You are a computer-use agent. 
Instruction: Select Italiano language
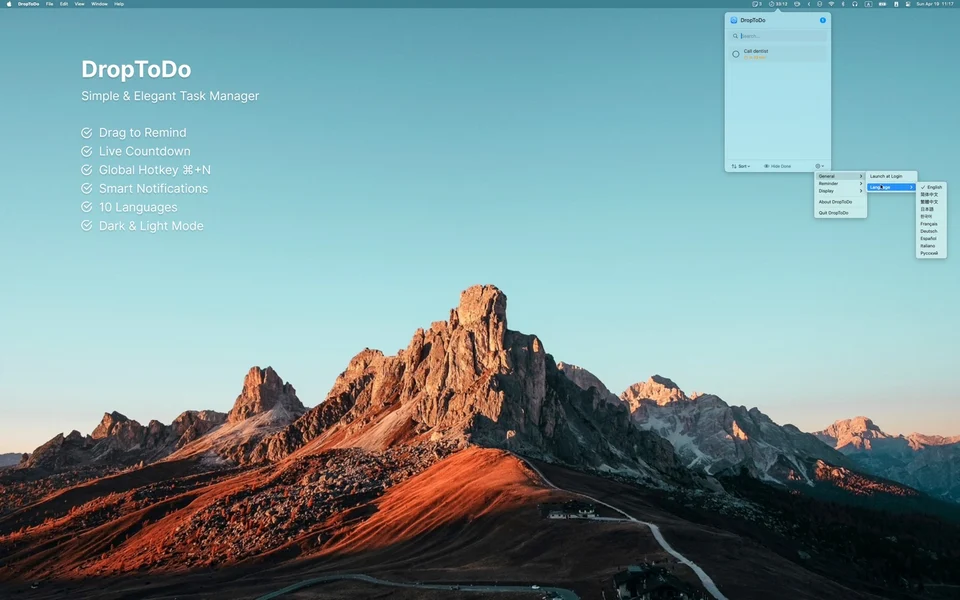click(931, 246)
